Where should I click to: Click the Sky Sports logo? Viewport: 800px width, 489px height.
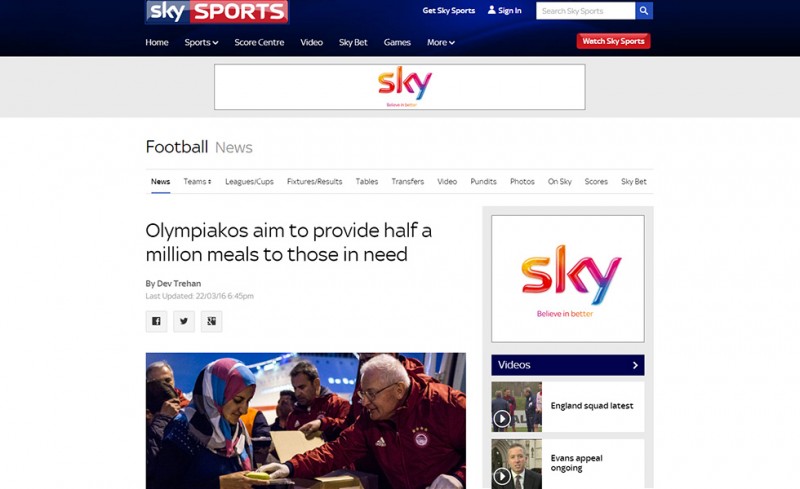[x=217, y=12]
